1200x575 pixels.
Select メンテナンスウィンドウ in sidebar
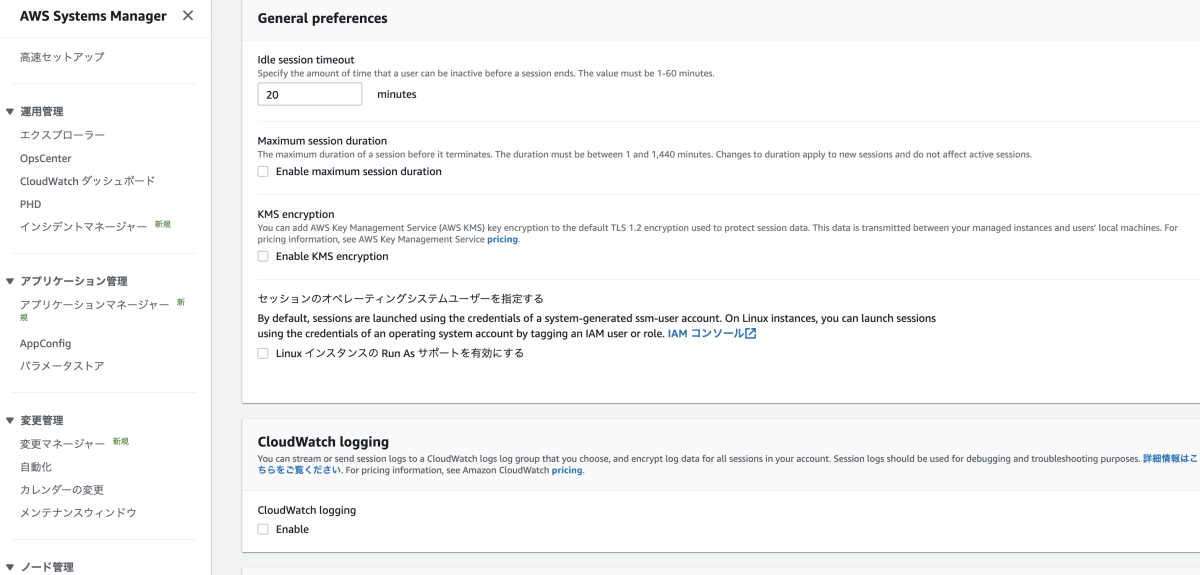(78, 513)
